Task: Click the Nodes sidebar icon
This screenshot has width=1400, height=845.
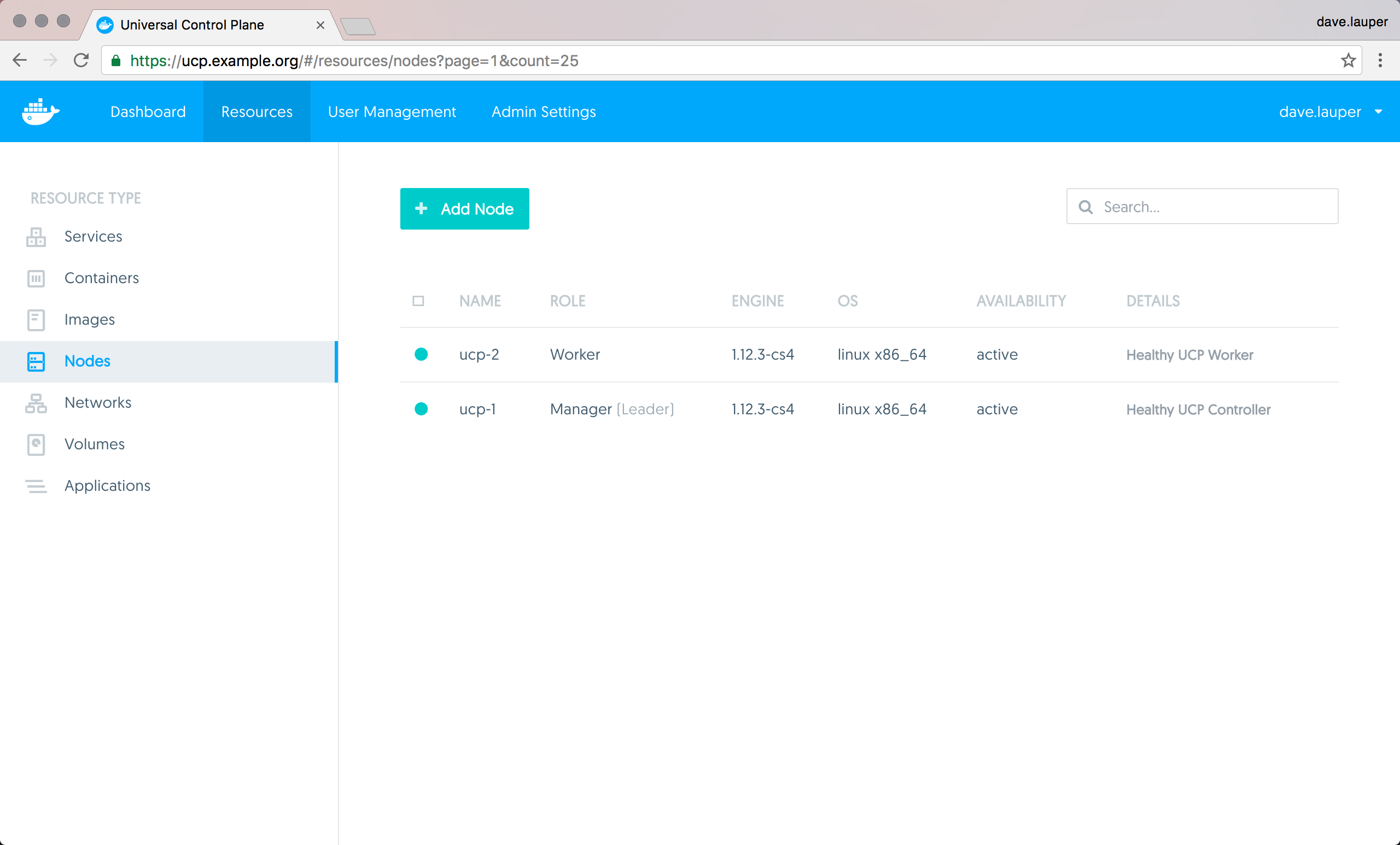Action: click(x=36, y=361)
